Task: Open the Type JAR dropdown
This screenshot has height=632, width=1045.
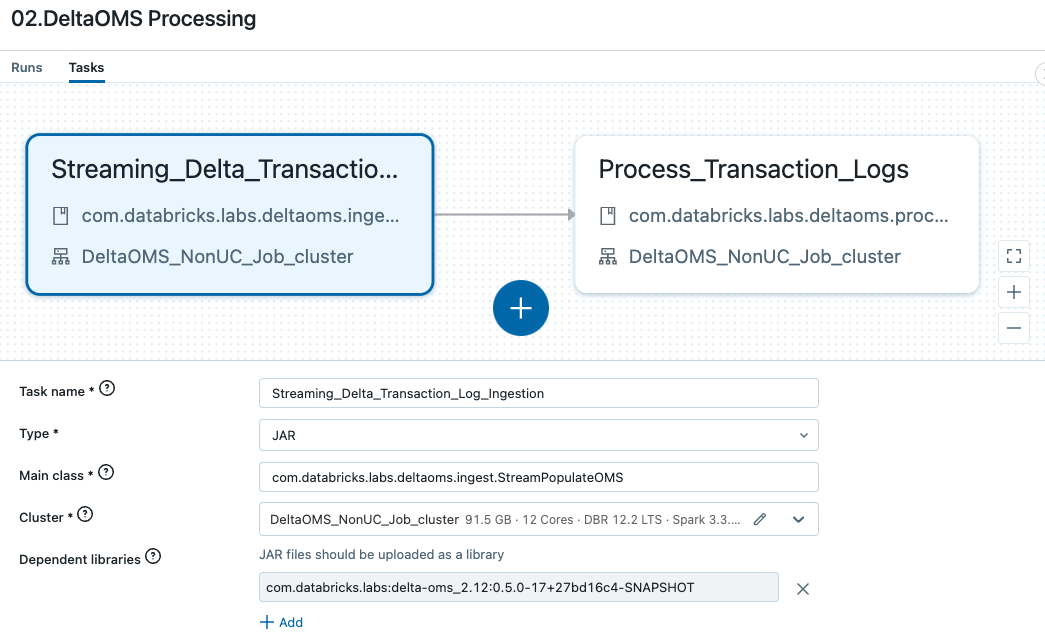Action: click(x=538, y=435)
